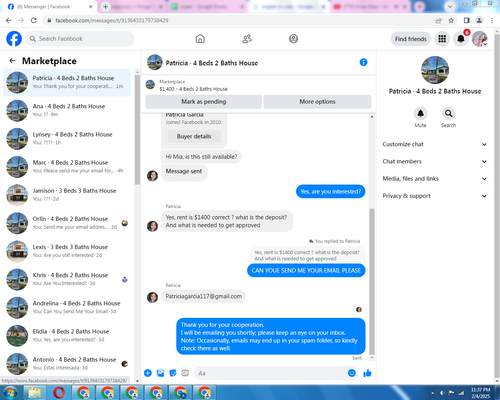Viewport: 500px width, 400px height.
Task: Open browser side panel icon
Action: pos(467,20)
